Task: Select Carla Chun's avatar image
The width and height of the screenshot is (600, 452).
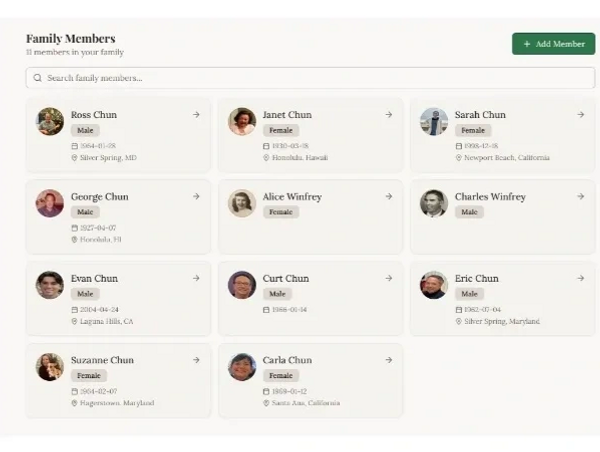Action: point(242,367)
